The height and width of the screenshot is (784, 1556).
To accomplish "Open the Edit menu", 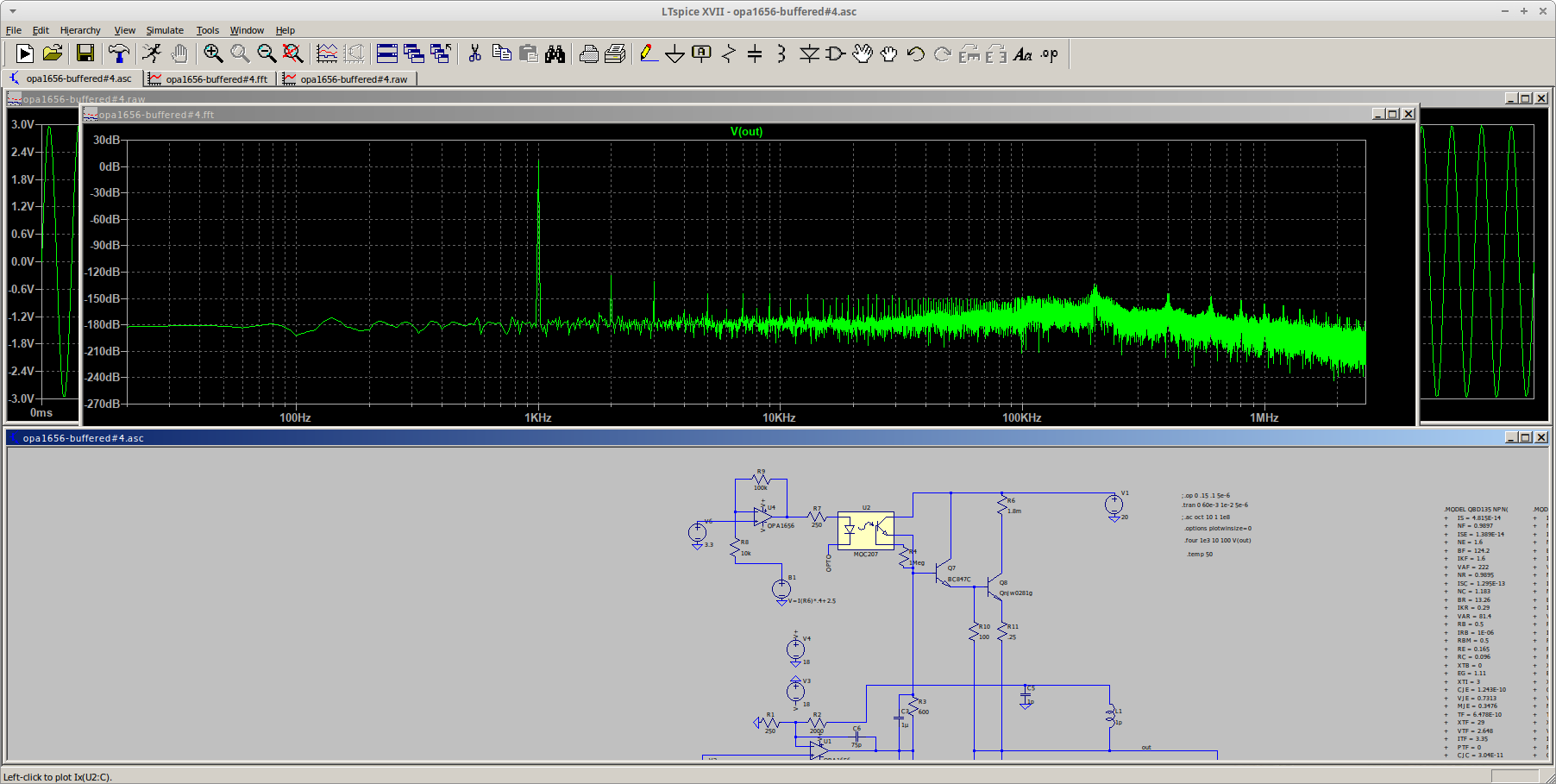I will (x=41, y=30).
